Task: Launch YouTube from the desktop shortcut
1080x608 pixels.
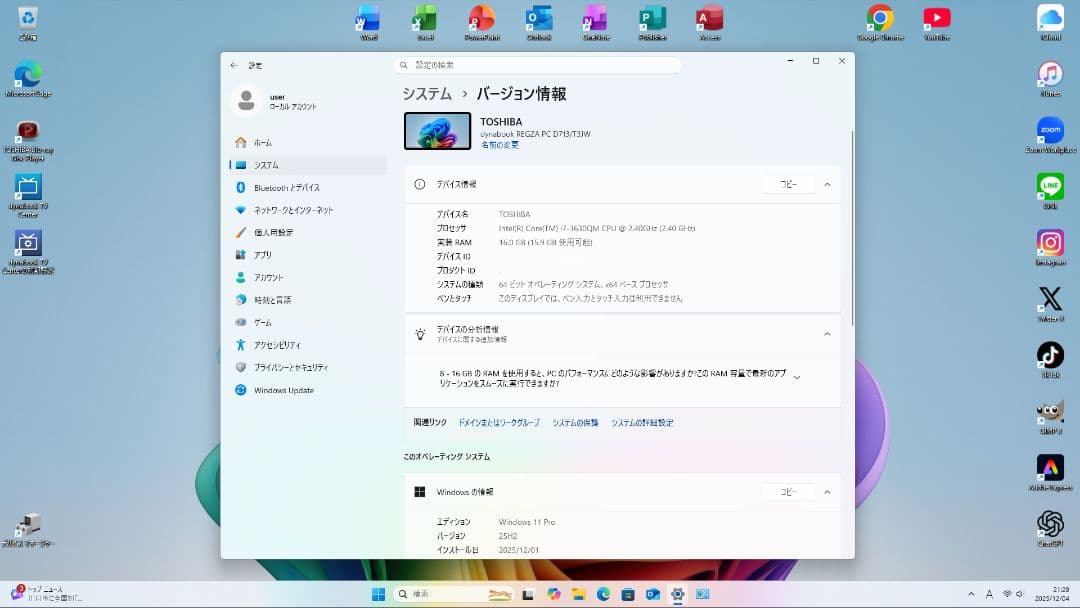Action: tap(937, 20)
